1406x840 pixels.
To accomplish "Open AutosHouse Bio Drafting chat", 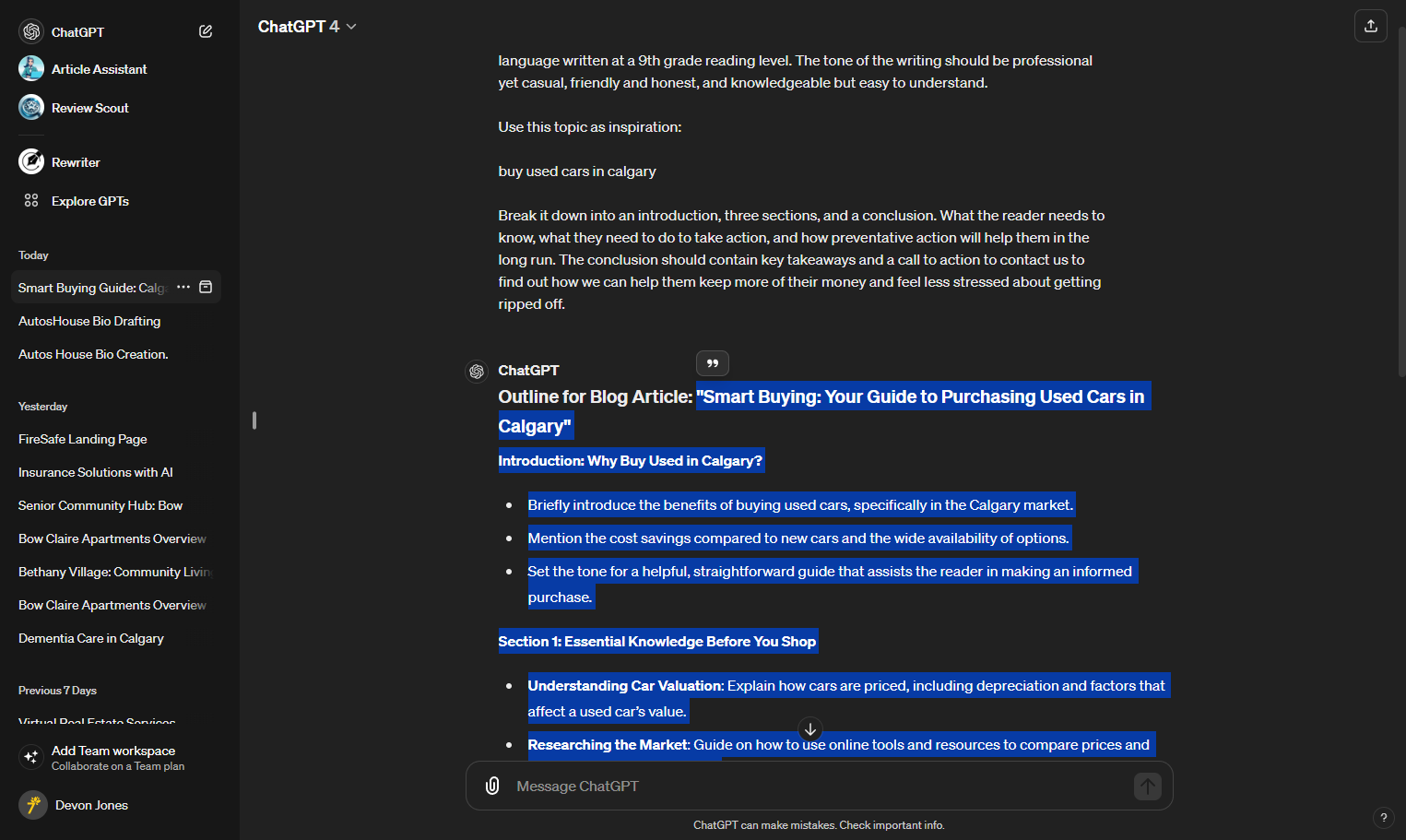I will click(89, 321).
